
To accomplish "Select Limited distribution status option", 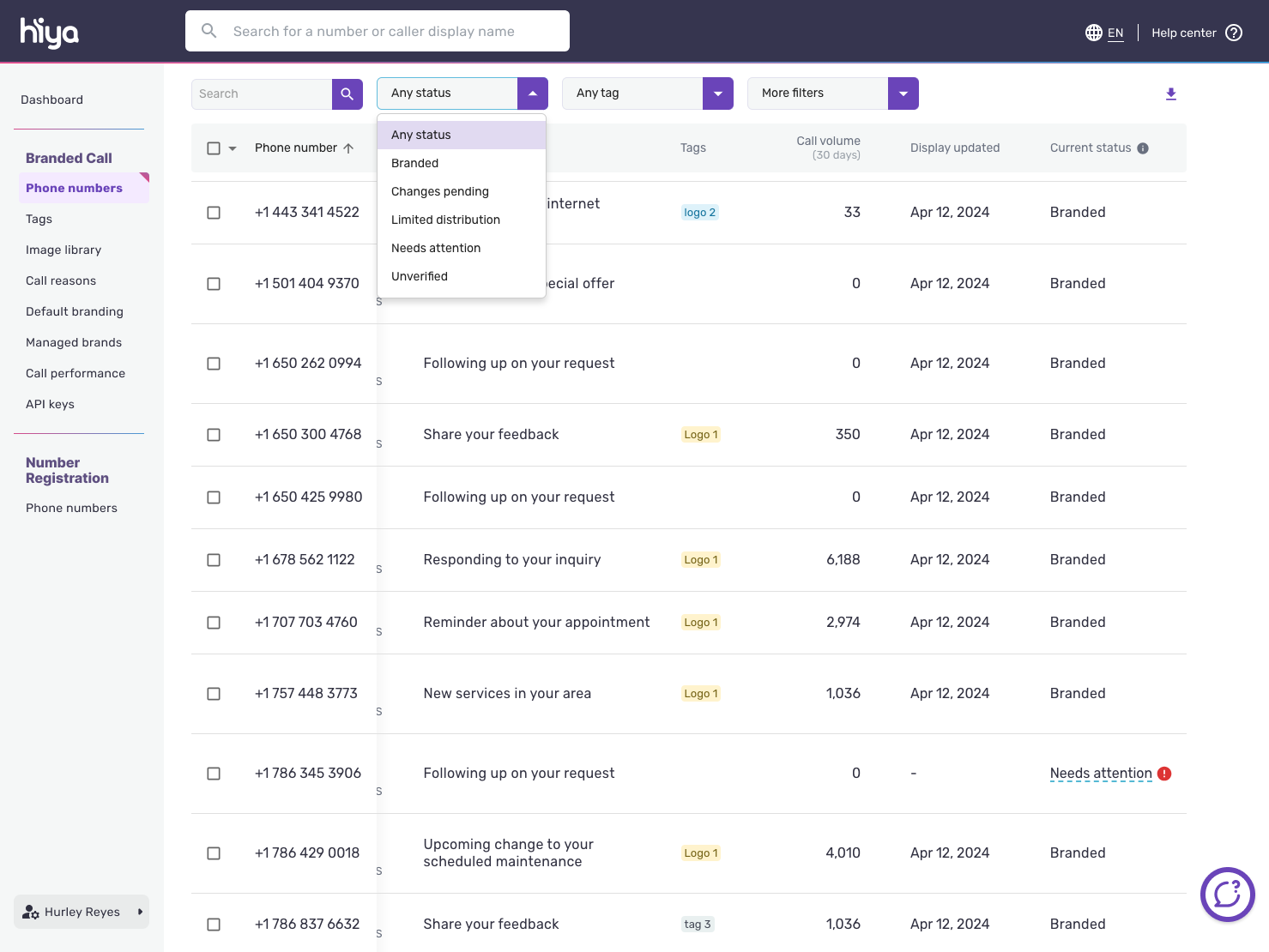I will coord(445,220).
